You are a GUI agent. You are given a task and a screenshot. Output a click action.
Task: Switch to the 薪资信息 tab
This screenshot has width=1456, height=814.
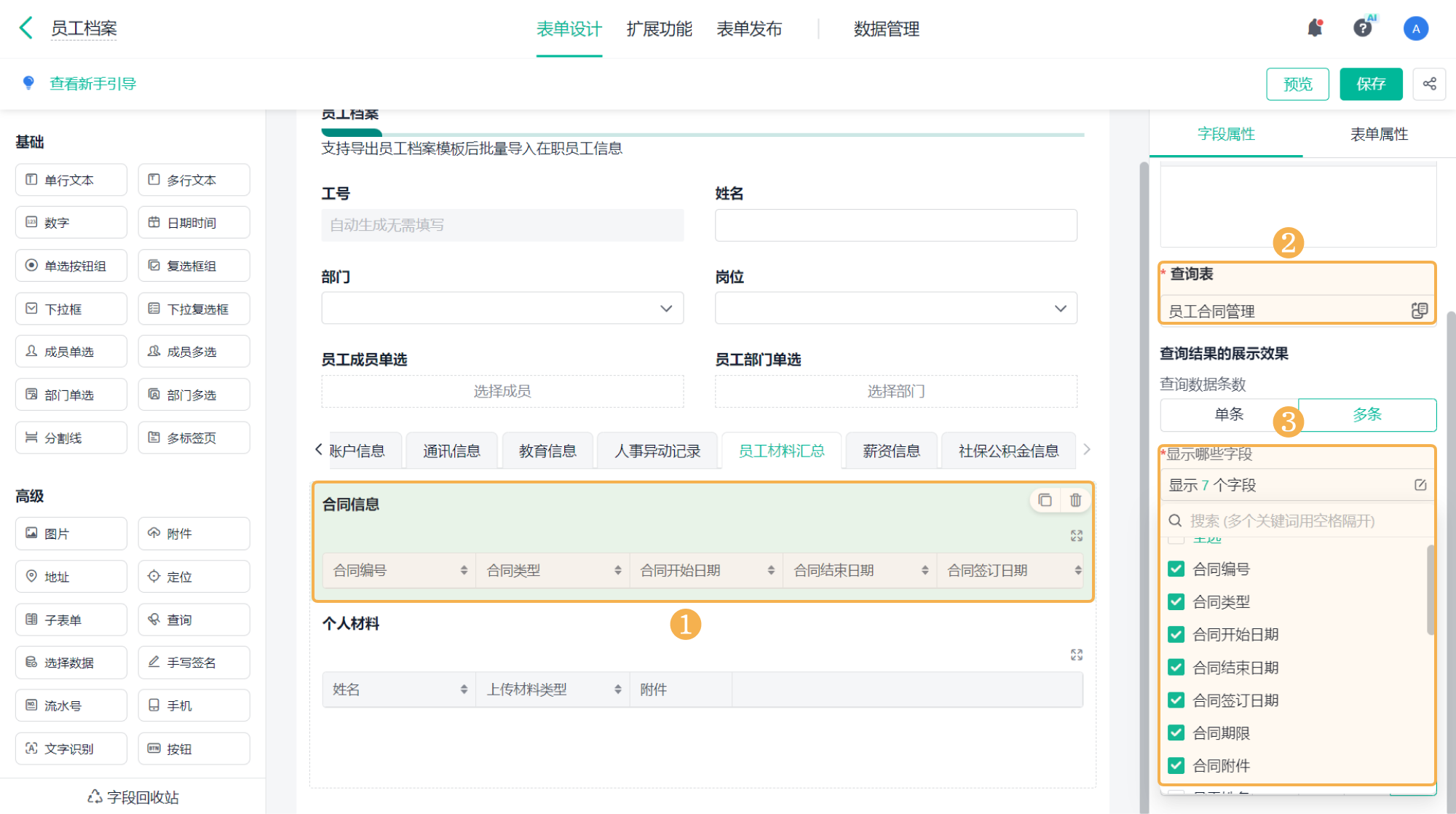pos(891,451)
